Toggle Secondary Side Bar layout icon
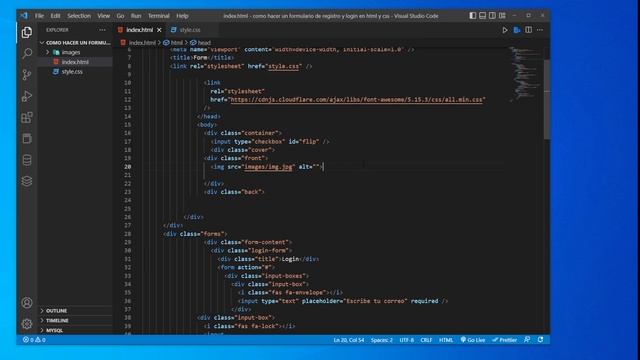This screenshot has width=640, height=360. click(x=492, y=16)
